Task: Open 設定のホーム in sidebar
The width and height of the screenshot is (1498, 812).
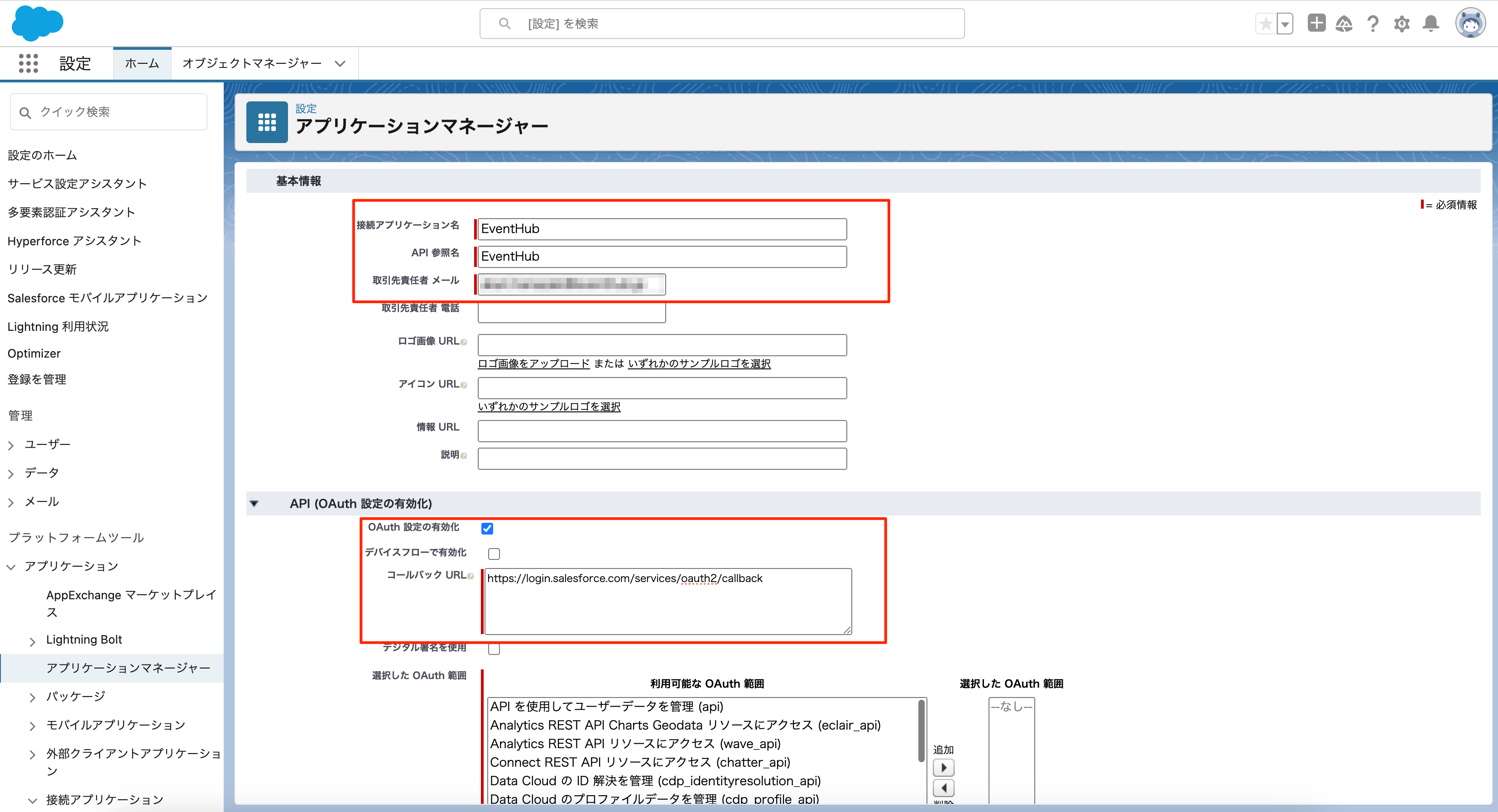Action: click(x=43, y=155)
